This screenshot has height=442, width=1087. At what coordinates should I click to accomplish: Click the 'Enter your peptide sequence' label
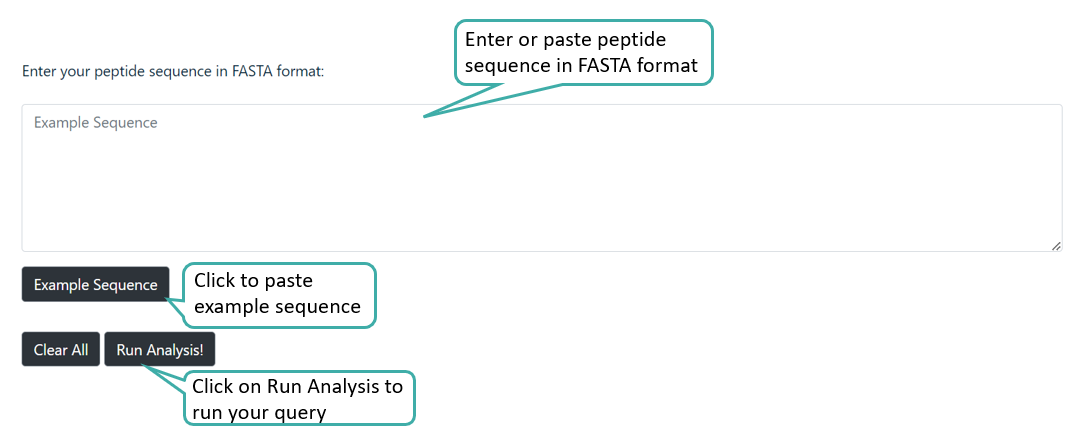[x=173, y=72]
